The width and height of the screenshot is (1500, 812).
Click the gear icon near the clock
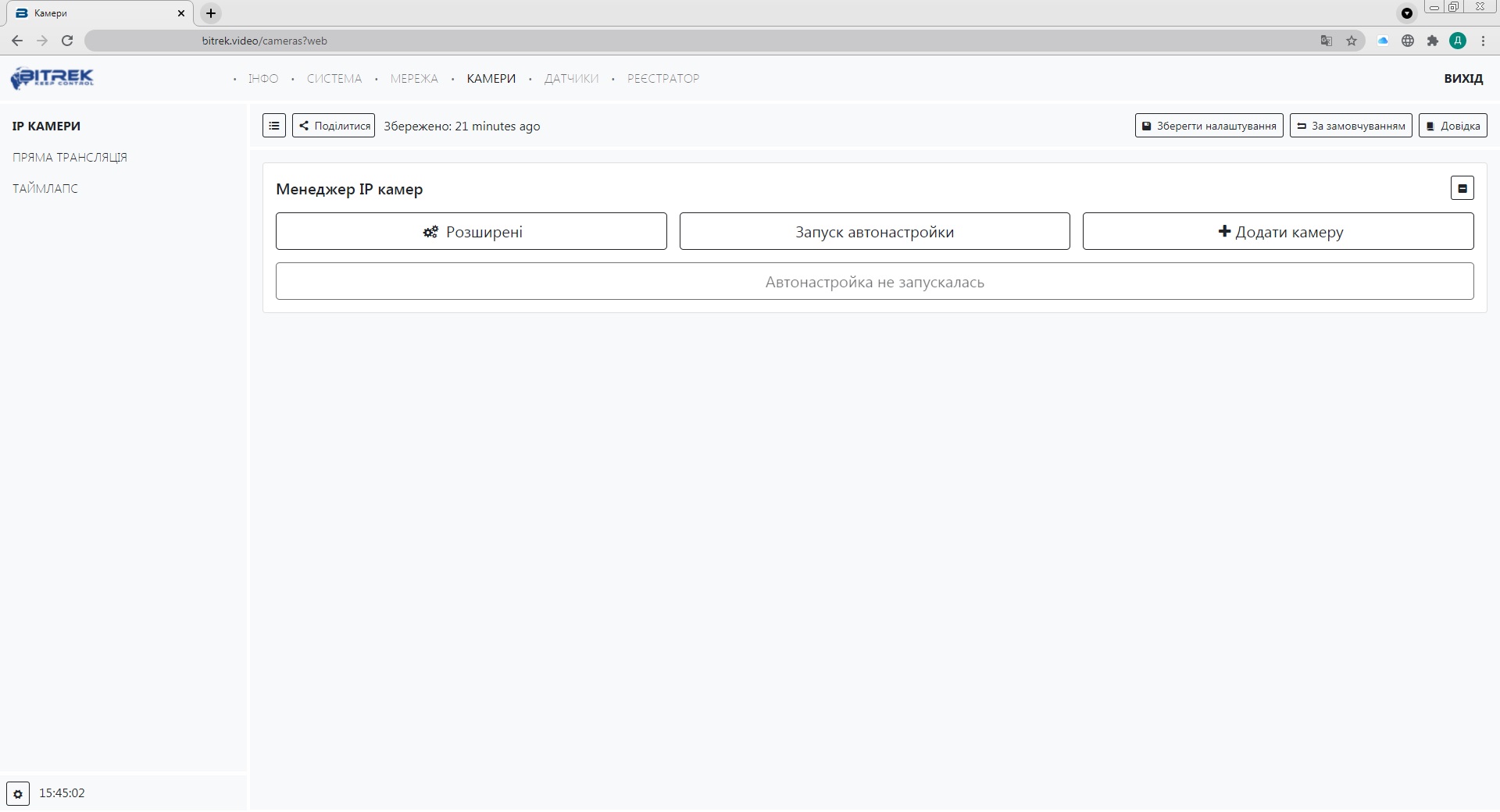click(x=18, y=794)
